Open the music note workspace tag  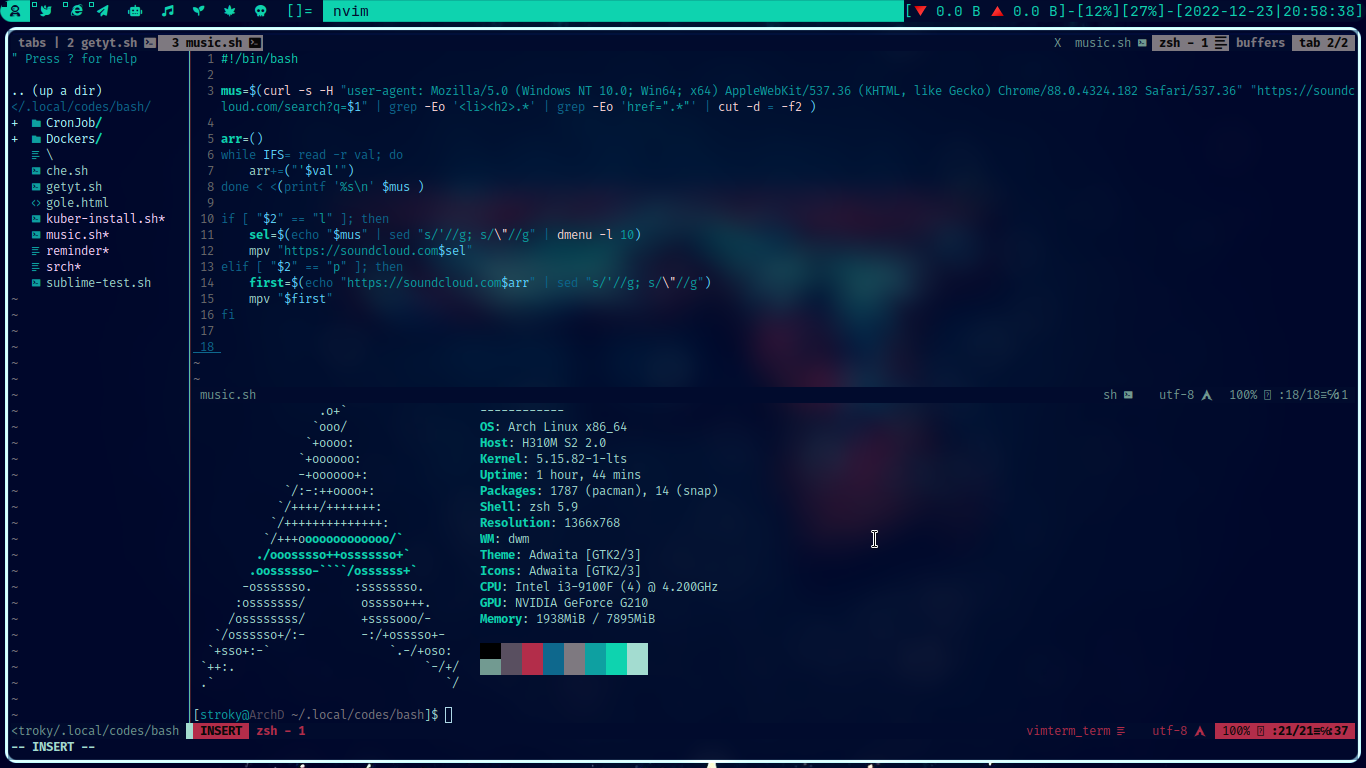(167, 11)
